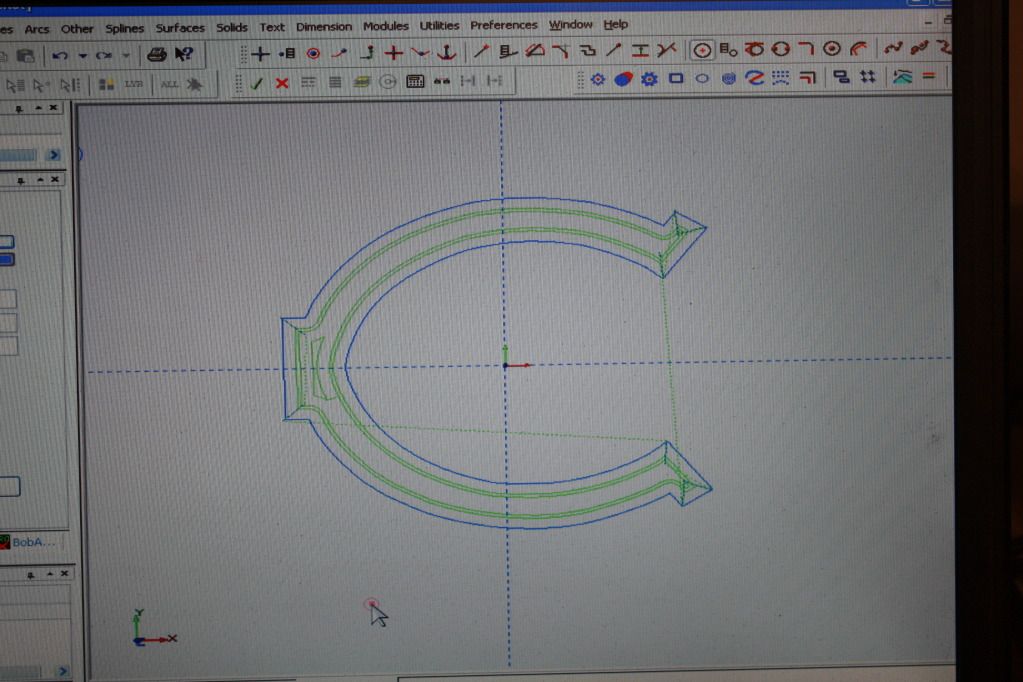Select the diagonal line tool with red end
The width and height of the screenshot is (1023, 682).
481,51
